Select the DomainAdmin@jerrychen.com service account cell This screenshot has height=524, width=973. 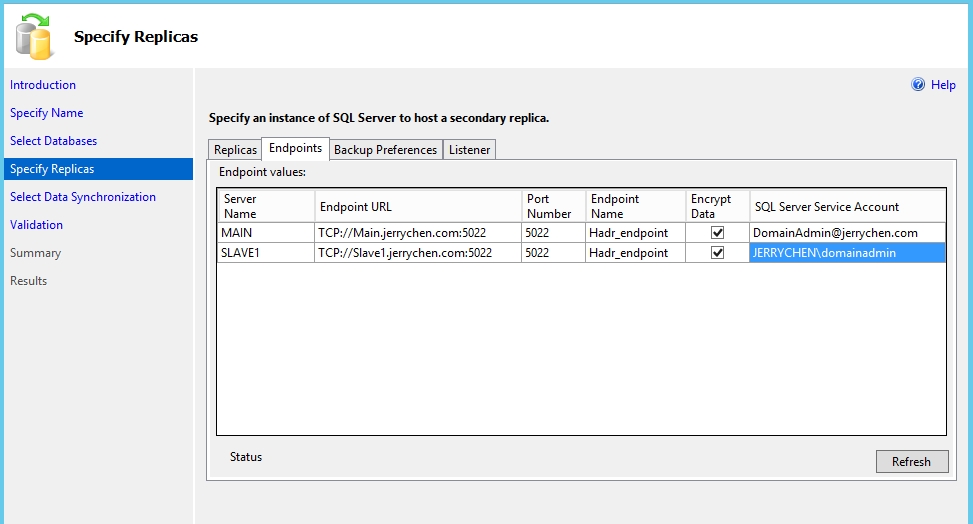tap(848, 233)
